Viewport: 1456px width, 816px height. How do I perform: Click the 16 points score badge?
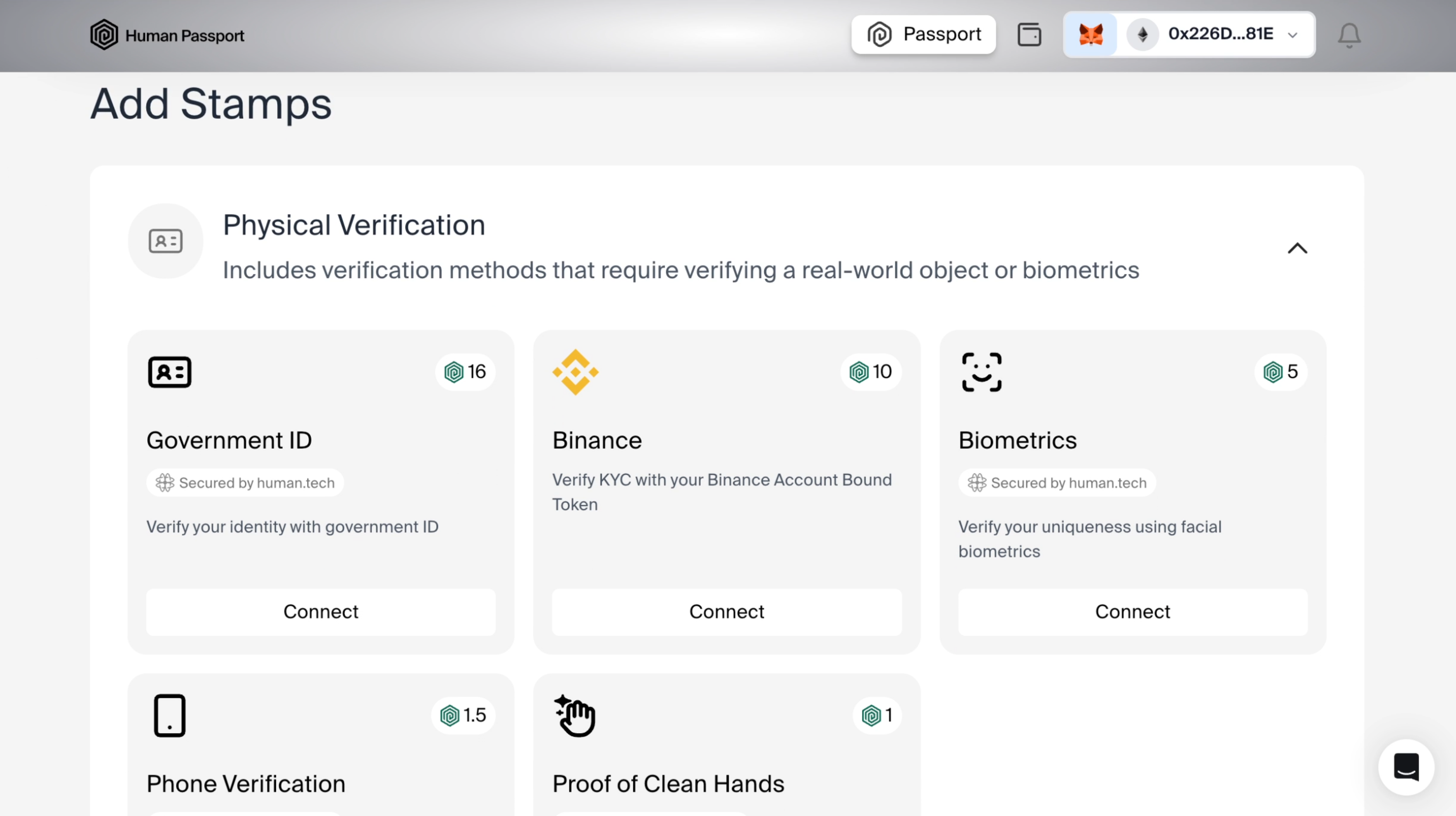pyautogui.click(x=465, y=372)
